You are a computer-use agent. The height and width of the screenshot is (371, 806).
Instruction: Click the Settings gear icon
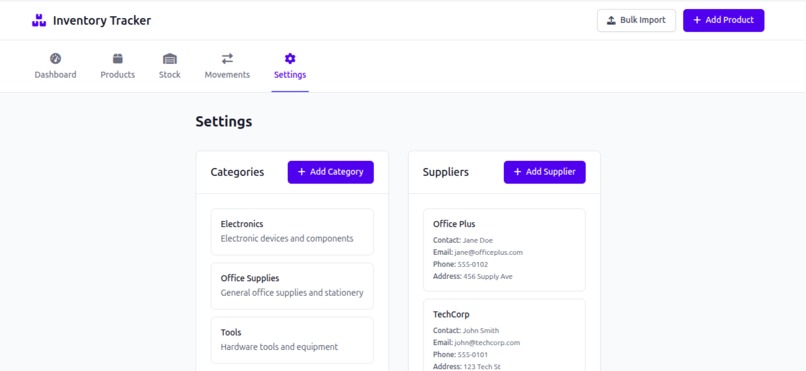(x=290, y=59)
